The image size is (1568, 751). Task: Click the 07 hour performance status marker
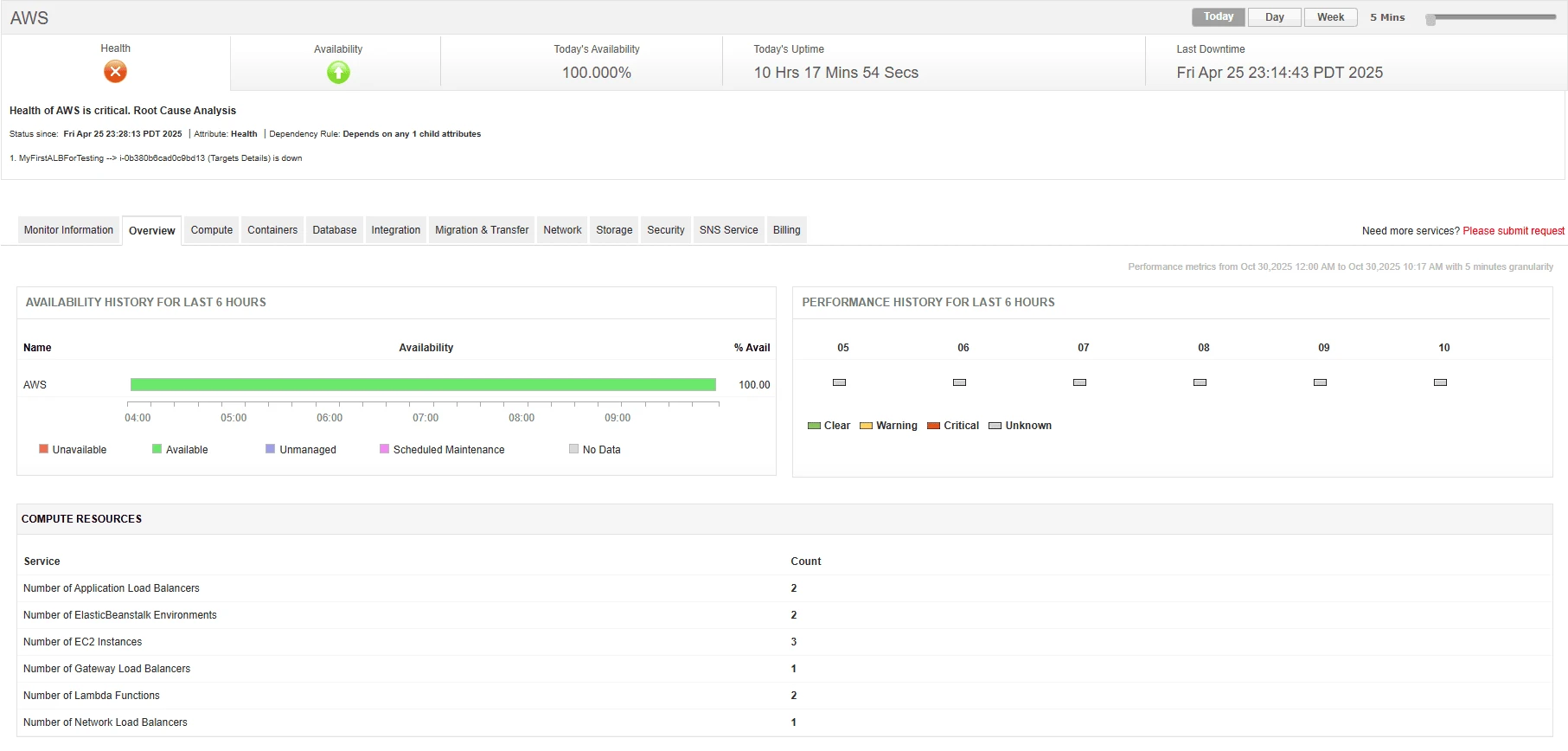coord(1079,382)
